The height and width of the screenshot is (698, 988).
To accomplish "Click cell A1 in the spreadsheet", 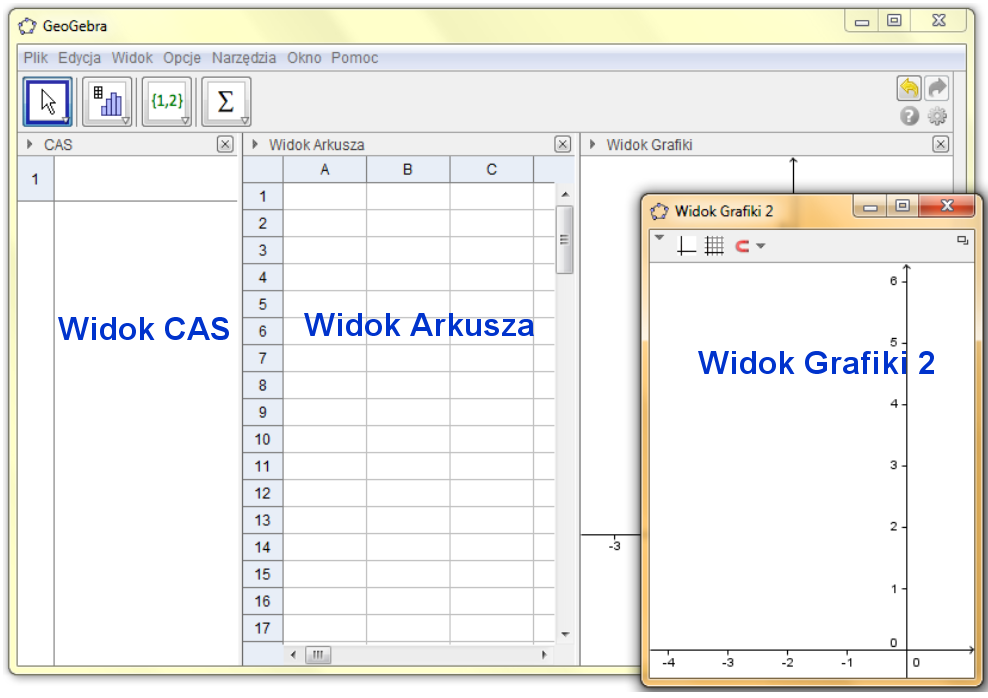I will pyautogui.click(x=325, y=197).
